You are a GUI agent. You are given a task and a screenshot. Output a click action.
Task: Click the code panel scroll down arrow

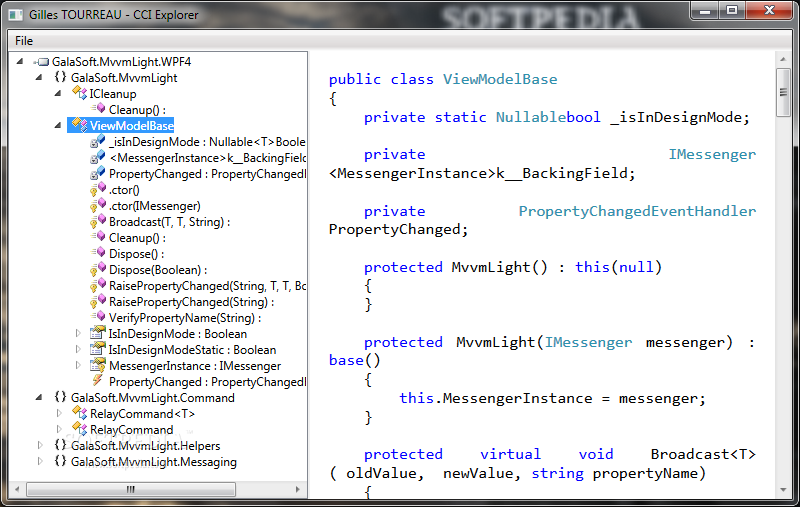coord(783,490)
